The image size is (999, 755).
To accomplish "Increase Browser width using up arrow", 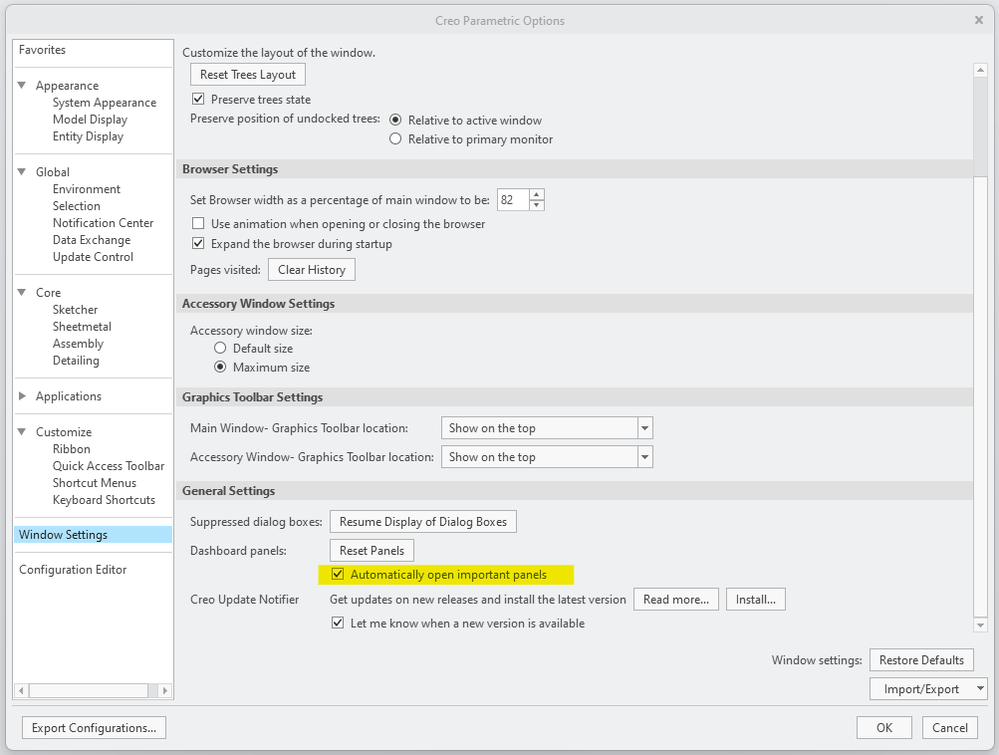I will [x=537, y=195].
